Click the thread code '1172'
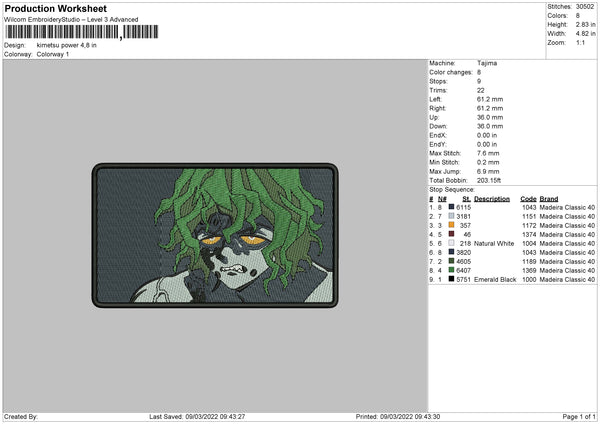Viewport: 600px width, 424px height. (x=529, y=225)
